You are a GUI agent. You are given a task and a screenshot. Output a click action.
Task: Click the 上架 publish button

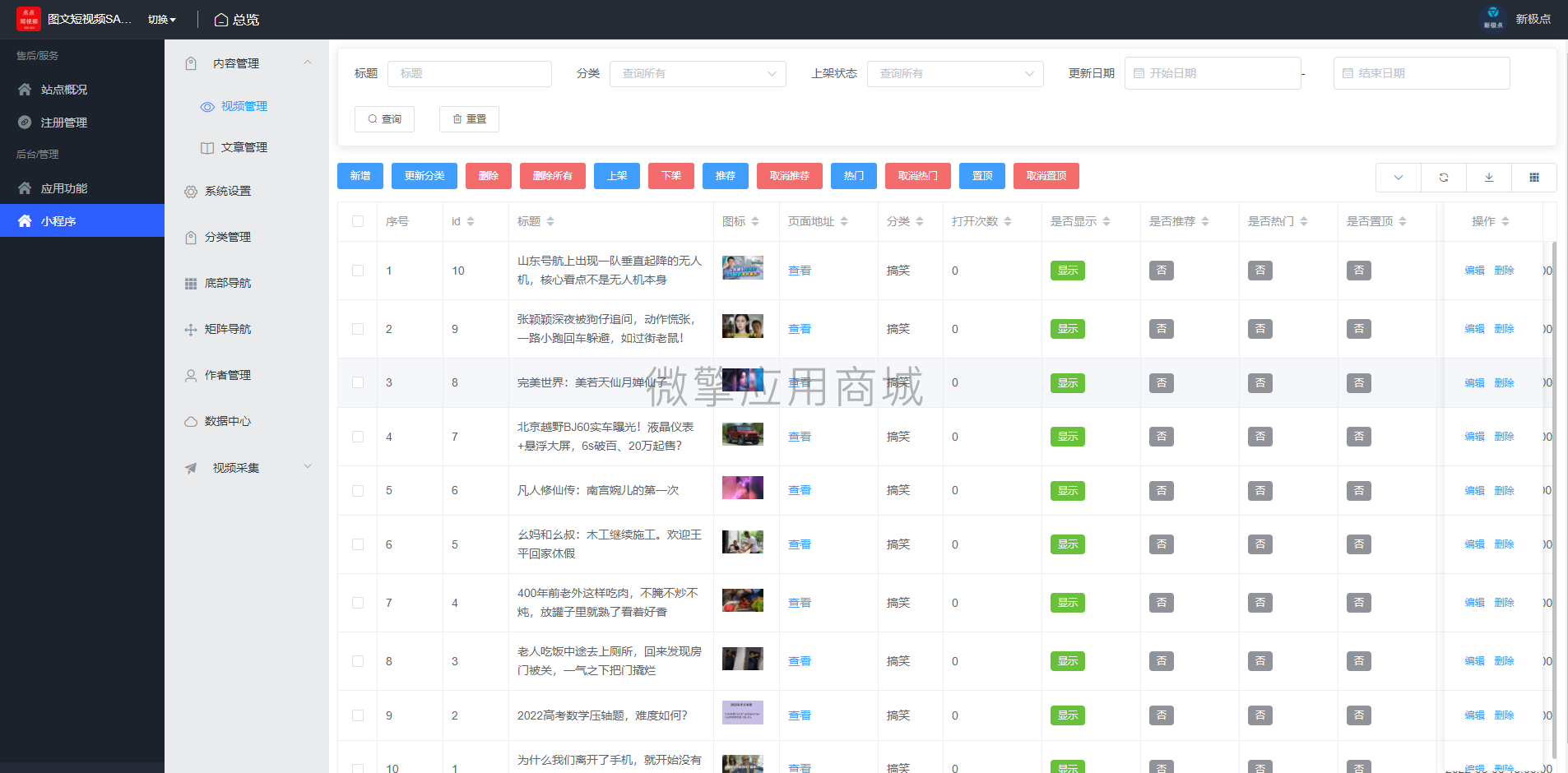click(617, 176)
